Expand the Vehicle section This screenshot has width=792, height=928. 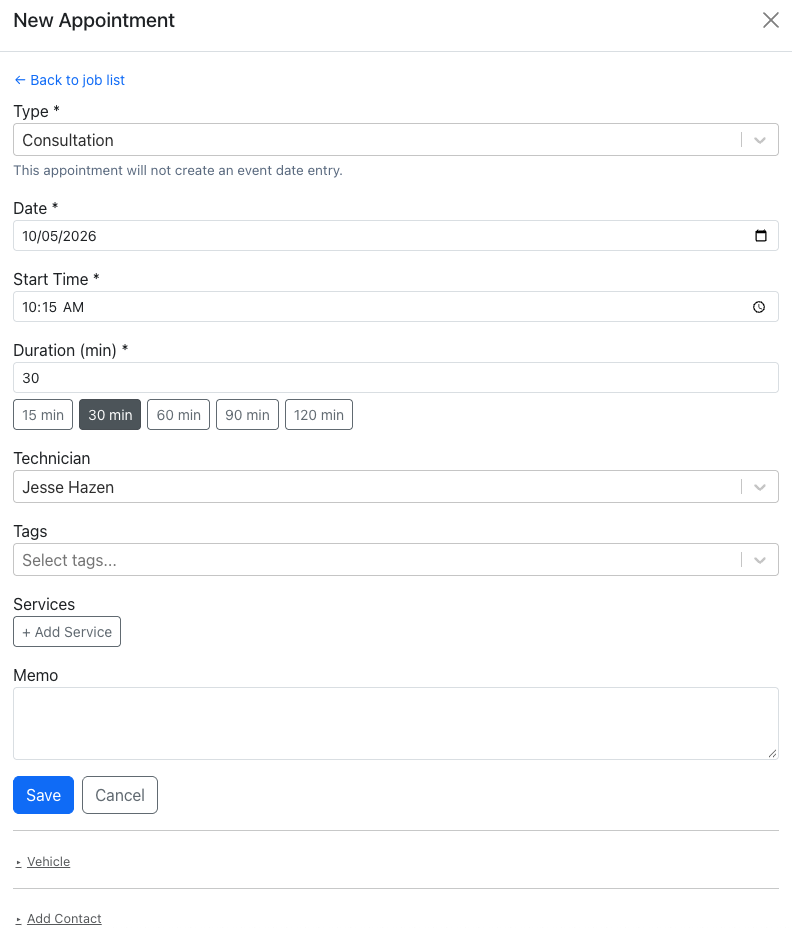click(43, 862)
